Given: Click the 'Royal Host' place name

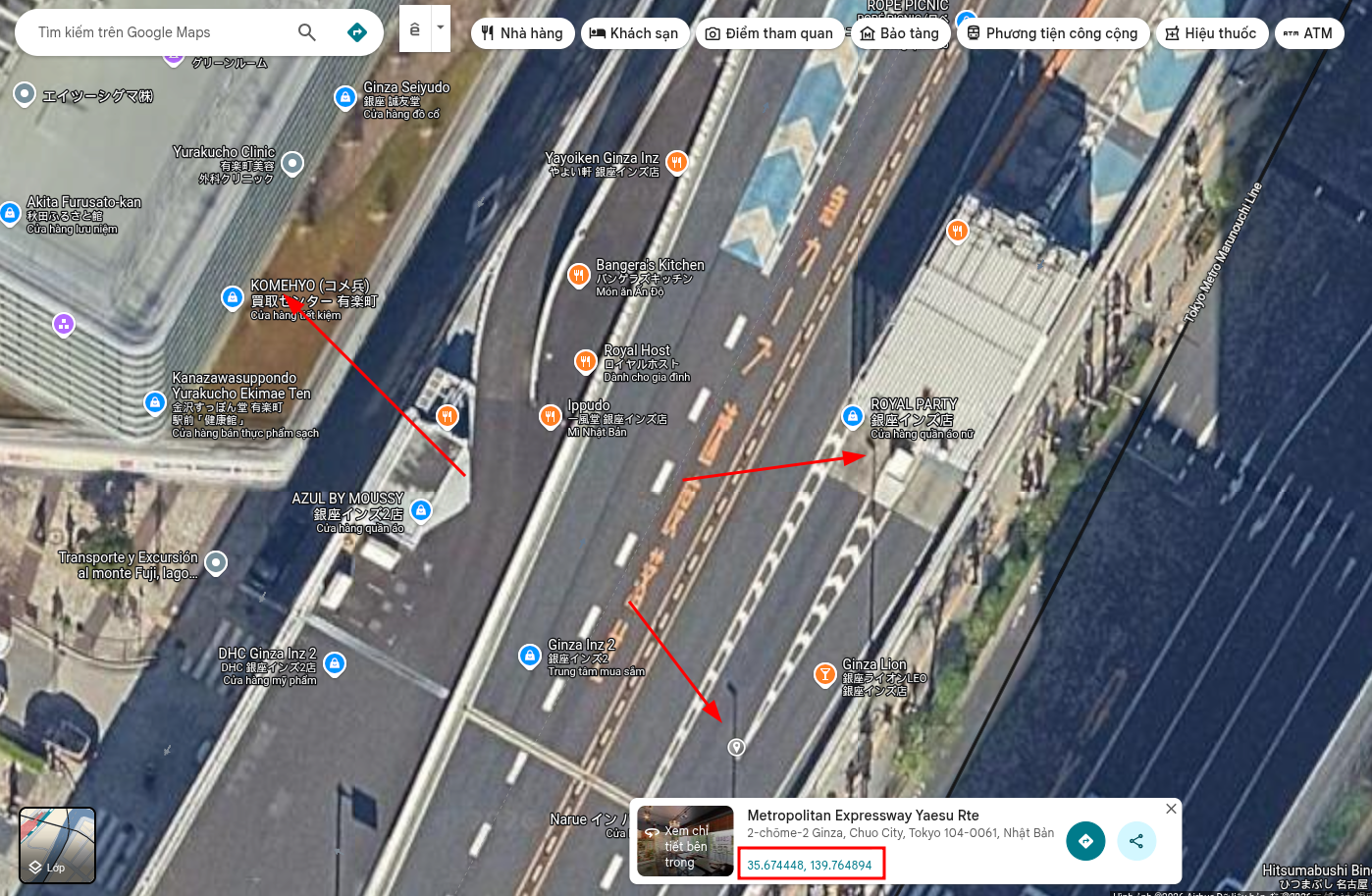Looking at the screenshot, I should coord(637,350).
